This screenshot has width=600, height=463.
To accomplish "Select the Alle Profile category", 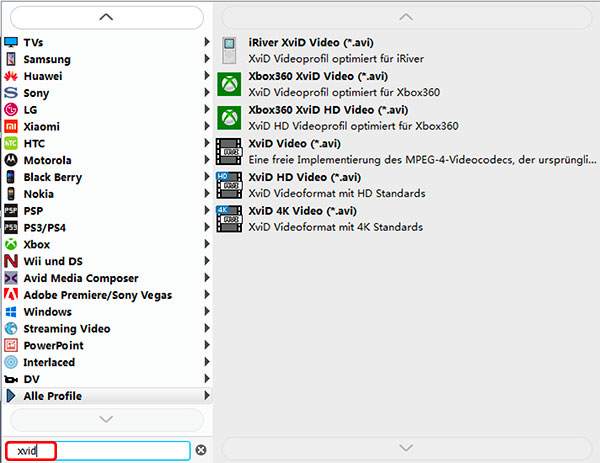I will click(x=107, y=396).
